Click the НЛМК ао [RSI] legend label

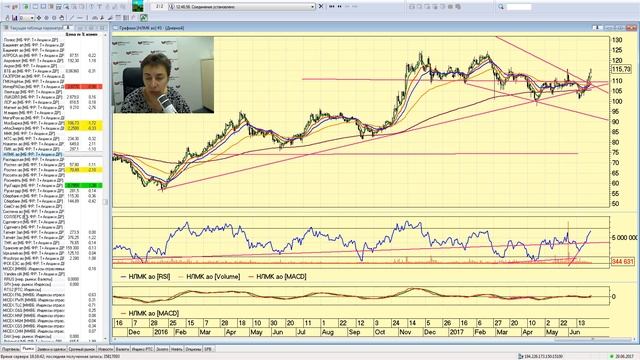[149, 276]
